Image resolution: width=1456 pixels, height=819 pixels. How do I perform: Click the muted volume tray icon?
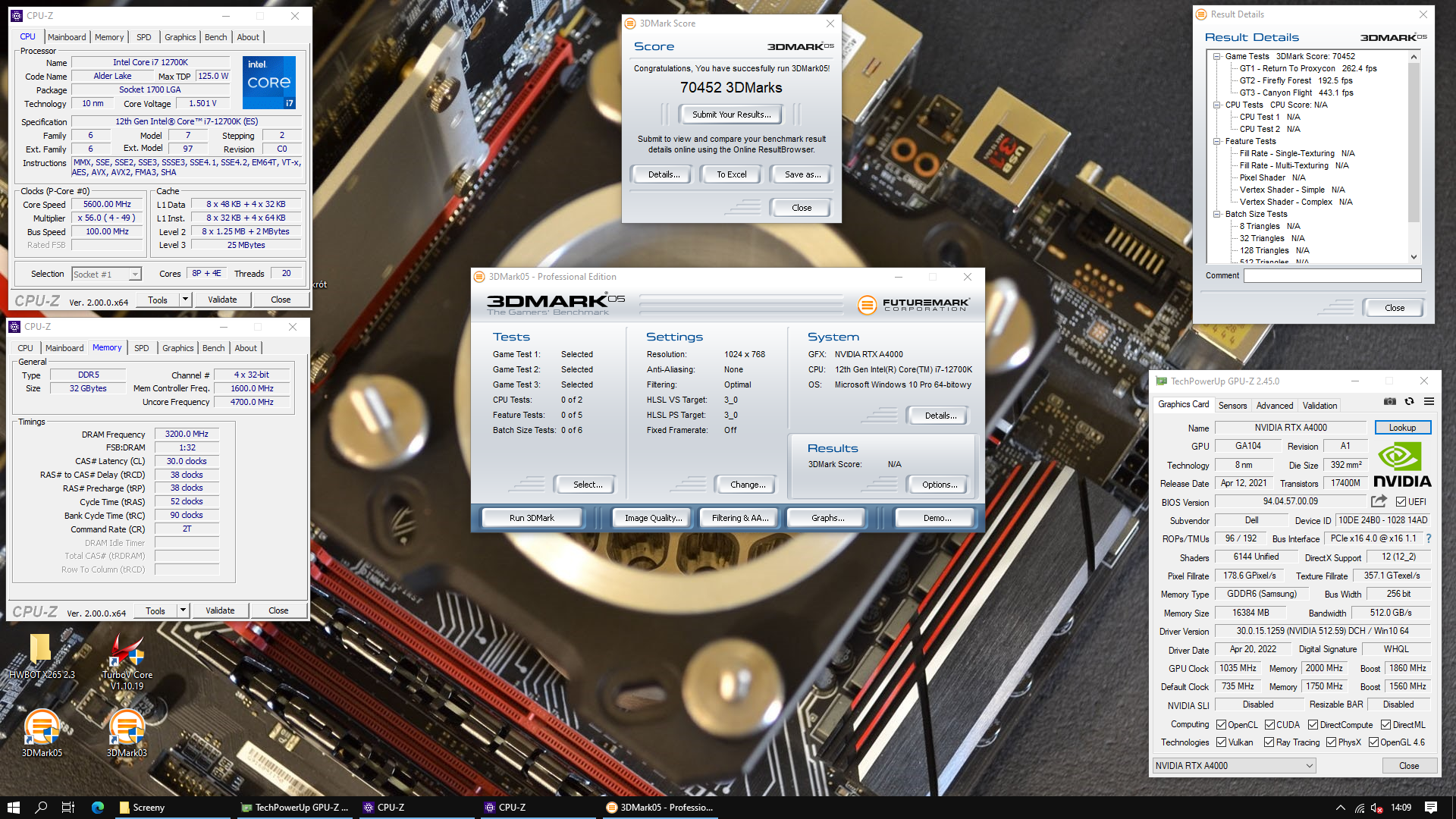[1377, 808]
